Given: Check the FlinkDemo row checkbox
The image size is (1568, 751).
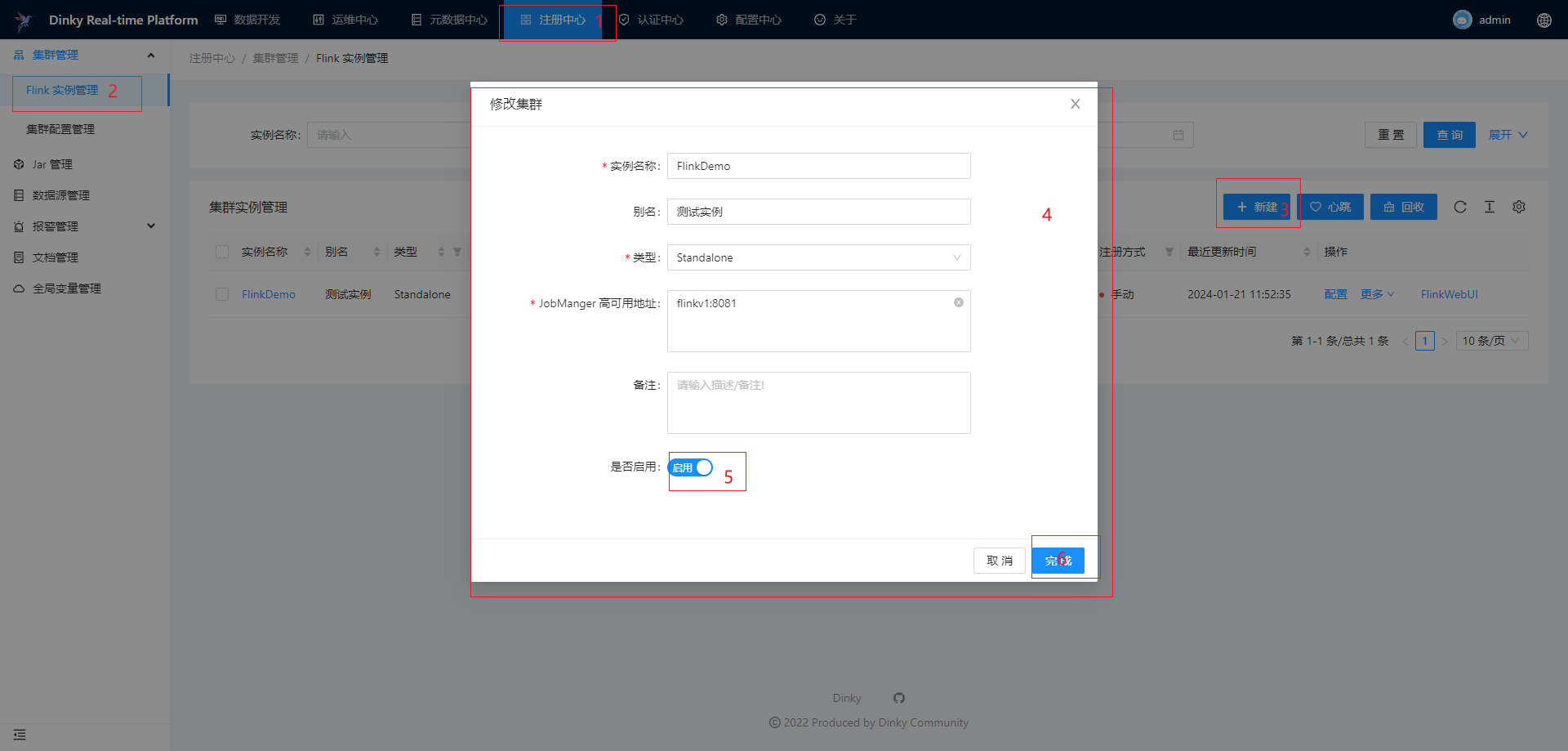Looking at the screenshot, I should (222, 294).
